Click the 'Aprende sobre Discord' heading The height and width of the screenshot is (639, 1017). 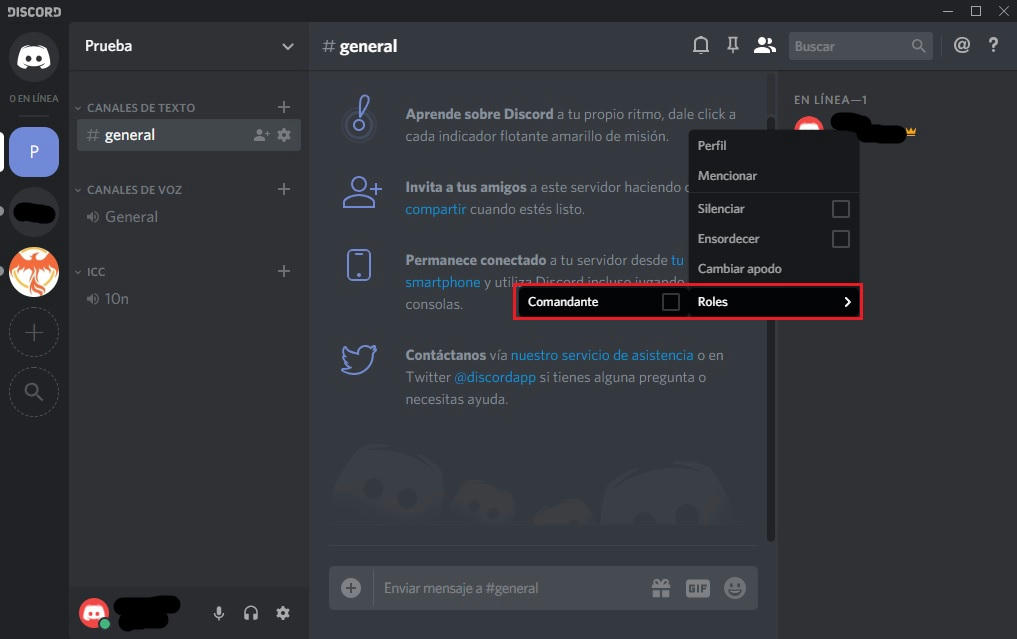(479, 114)
